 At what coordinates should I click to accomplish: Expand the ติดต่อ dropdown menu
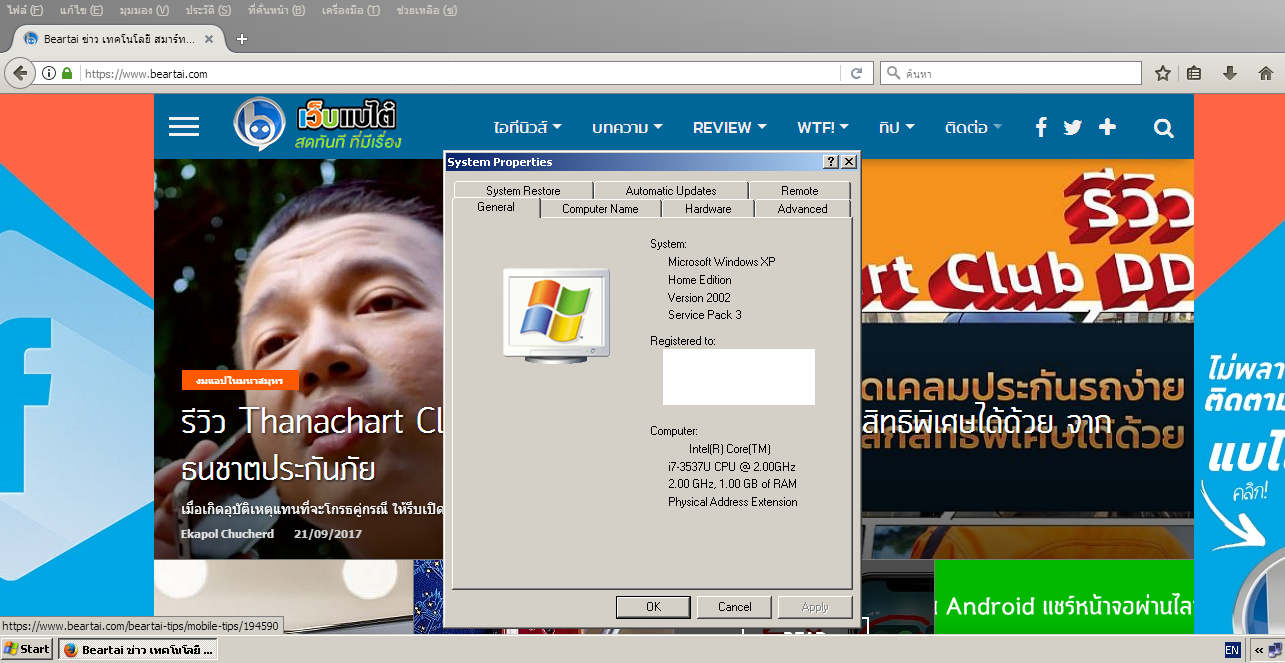click(x=973, y=127)
